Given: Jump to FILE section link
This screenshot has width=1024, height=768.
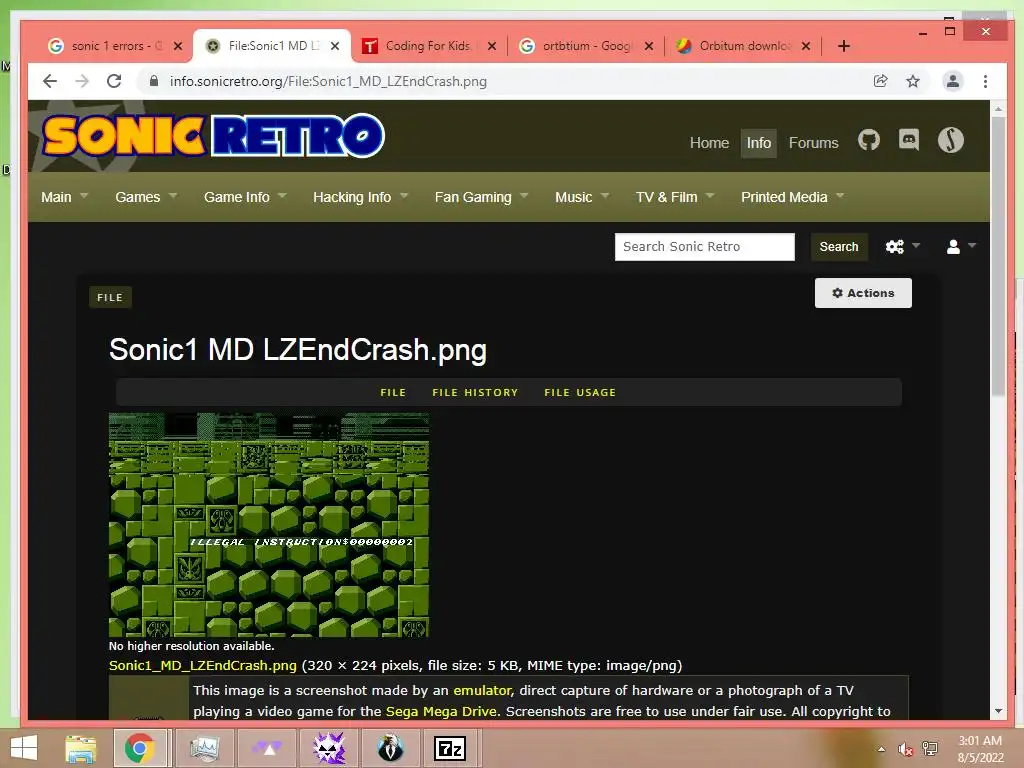Looking at the screenshot, I should (x=393, y=392).
